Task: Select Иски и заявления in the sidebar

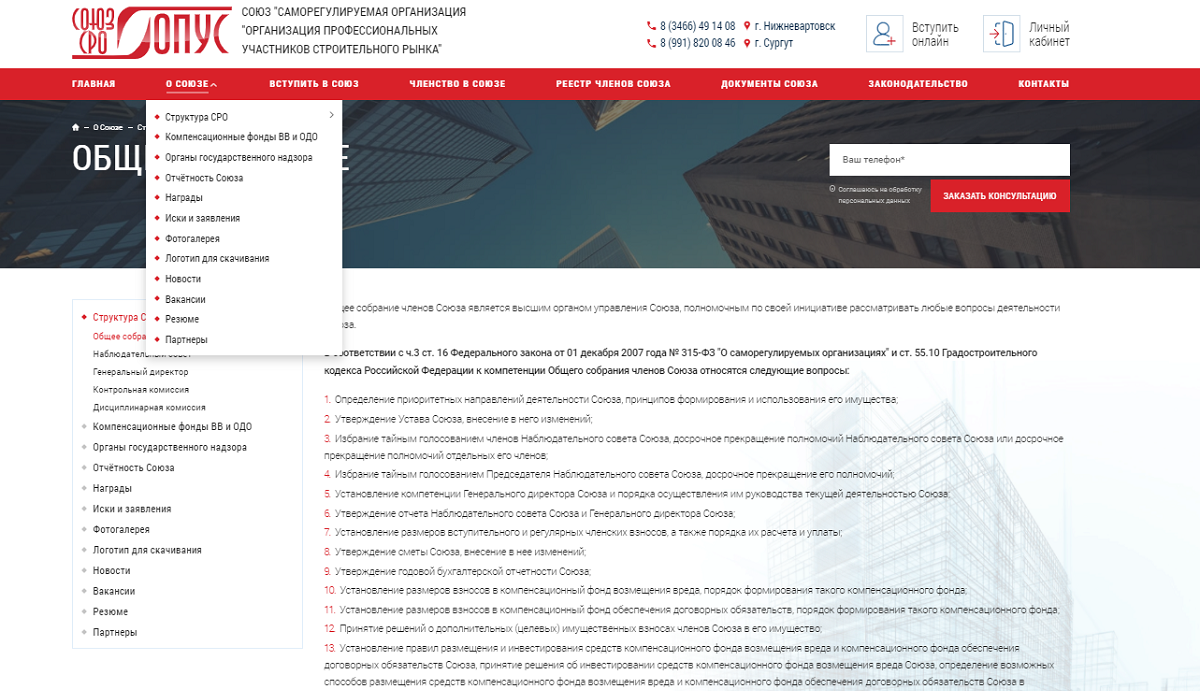Action: 132,509
